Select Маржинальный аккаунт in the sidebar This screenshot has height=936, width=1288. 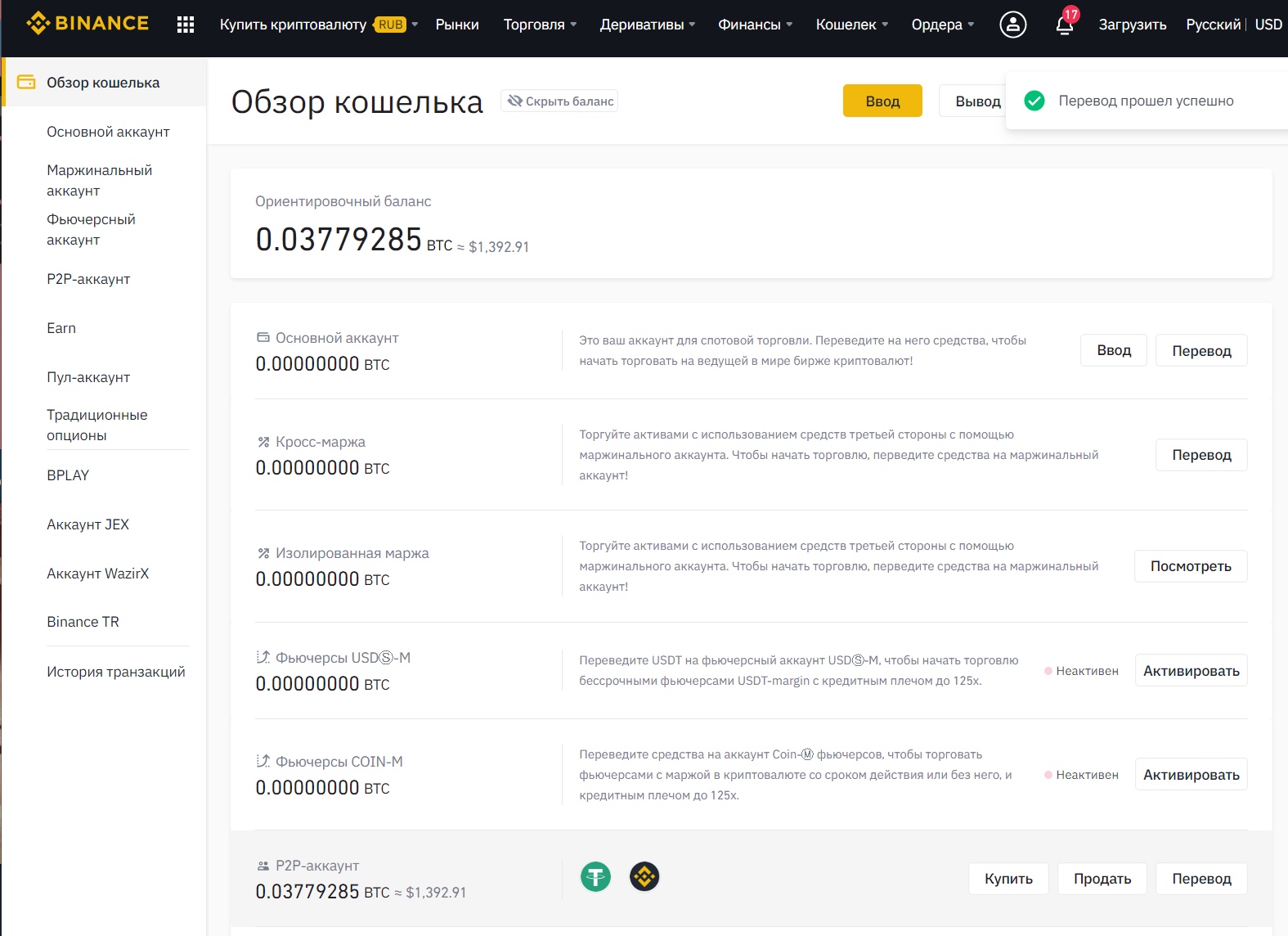coord(100,180)
